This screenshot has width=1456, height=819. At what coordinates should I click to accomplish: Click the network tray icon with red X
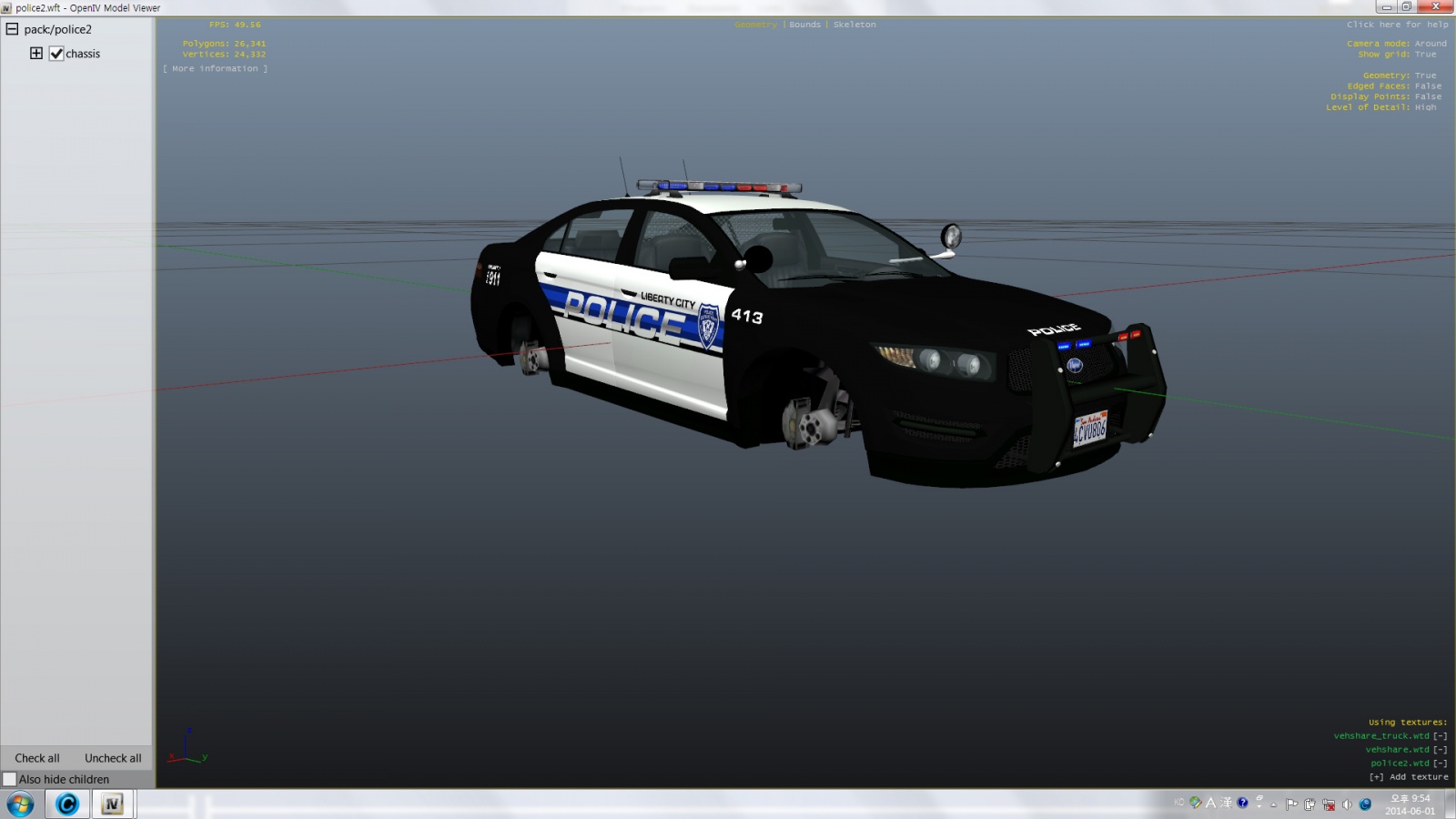tap(1329, 804)
